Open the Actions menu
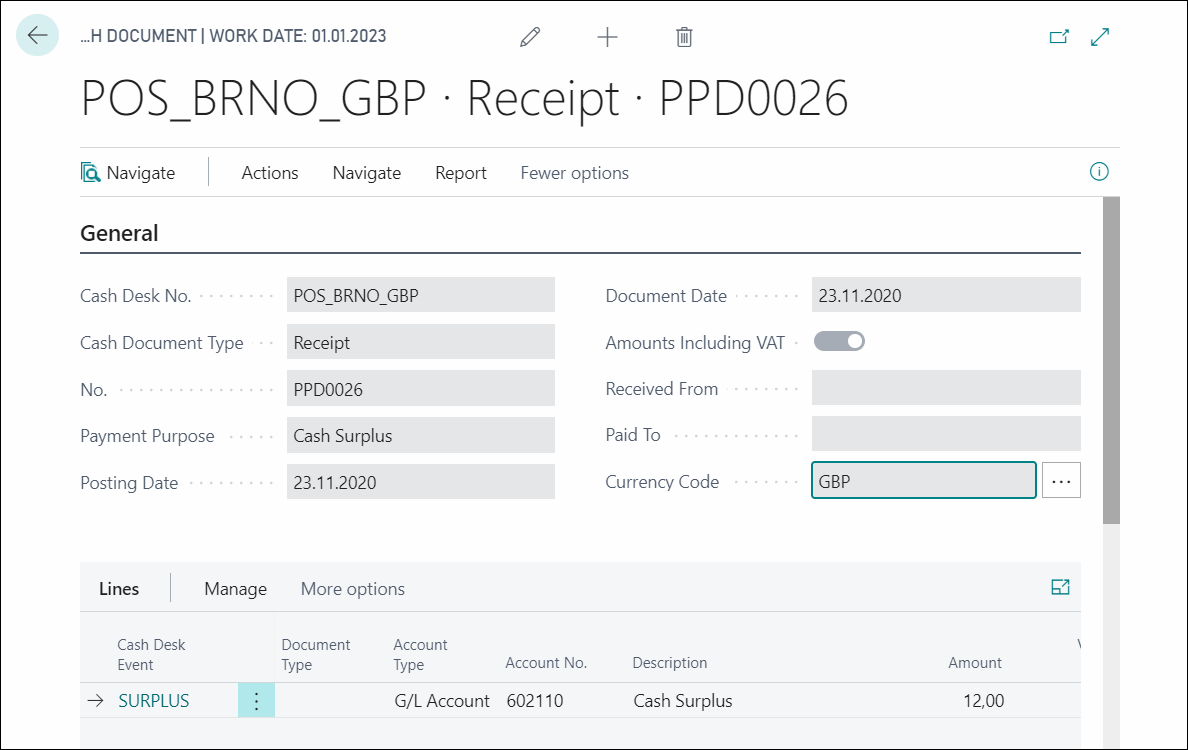1188x750 pixels. pos(270,173)
